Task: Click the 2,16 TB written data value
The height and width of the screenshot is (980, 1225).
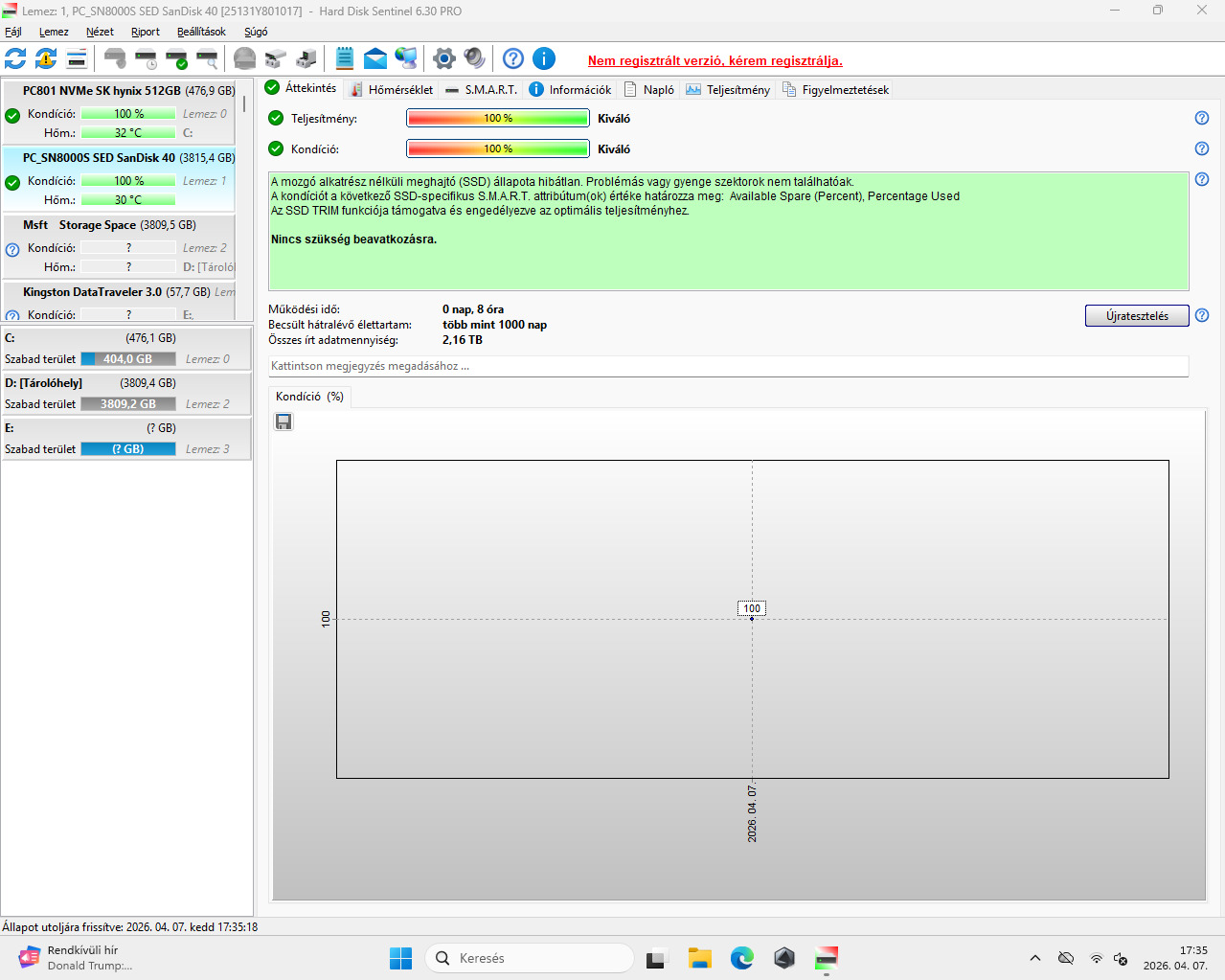Action: pos(463,340)
